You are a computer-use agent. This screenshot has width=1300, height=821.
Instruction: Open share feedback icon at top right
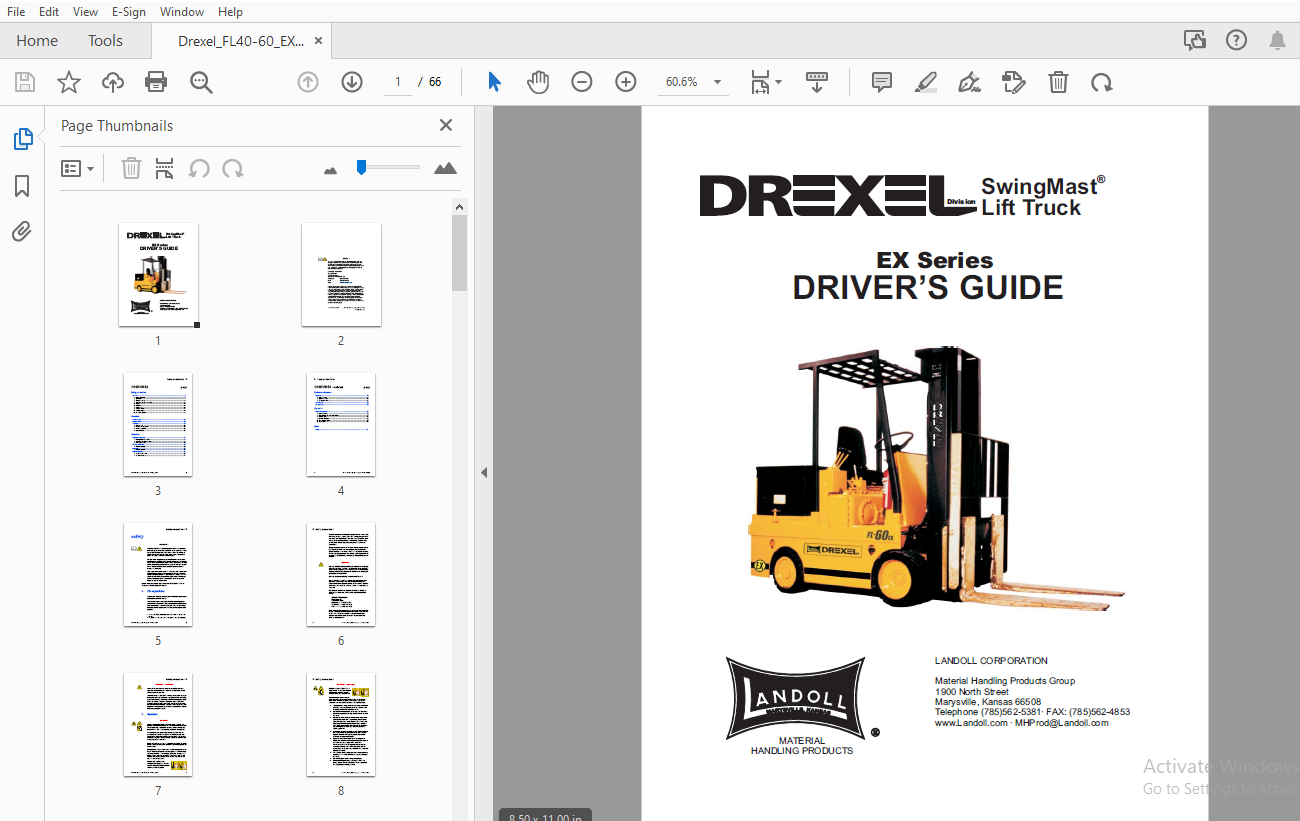click(x=1194, y=40)
